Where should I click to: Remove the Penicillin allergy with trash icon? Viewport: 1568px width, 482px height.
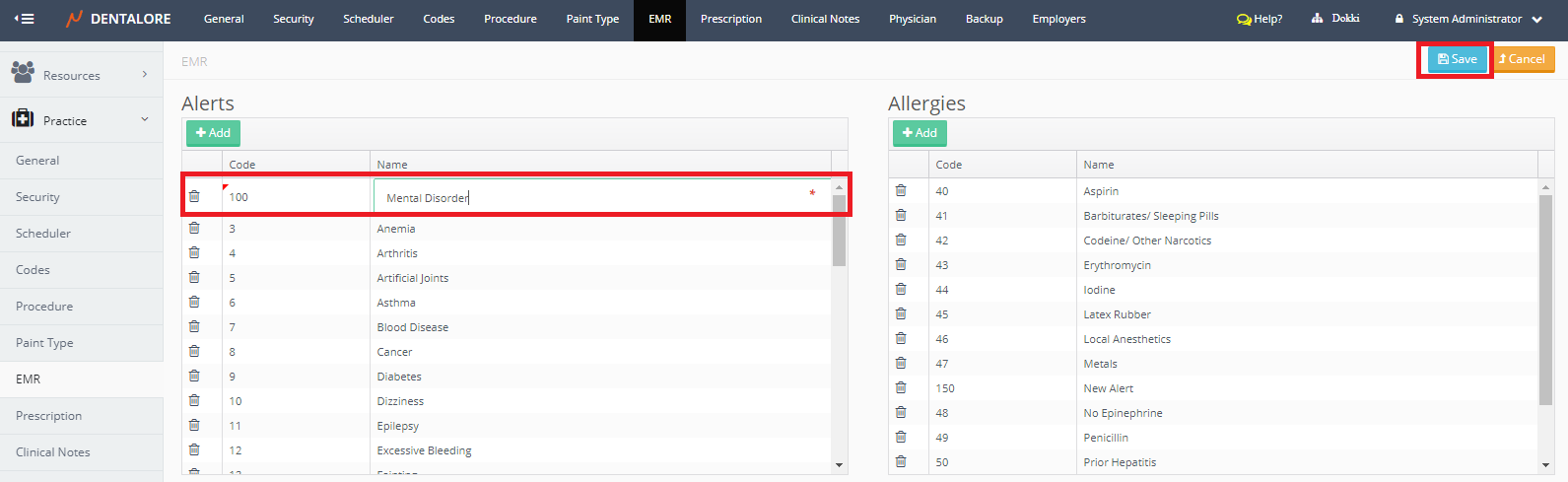pos(901,437)
